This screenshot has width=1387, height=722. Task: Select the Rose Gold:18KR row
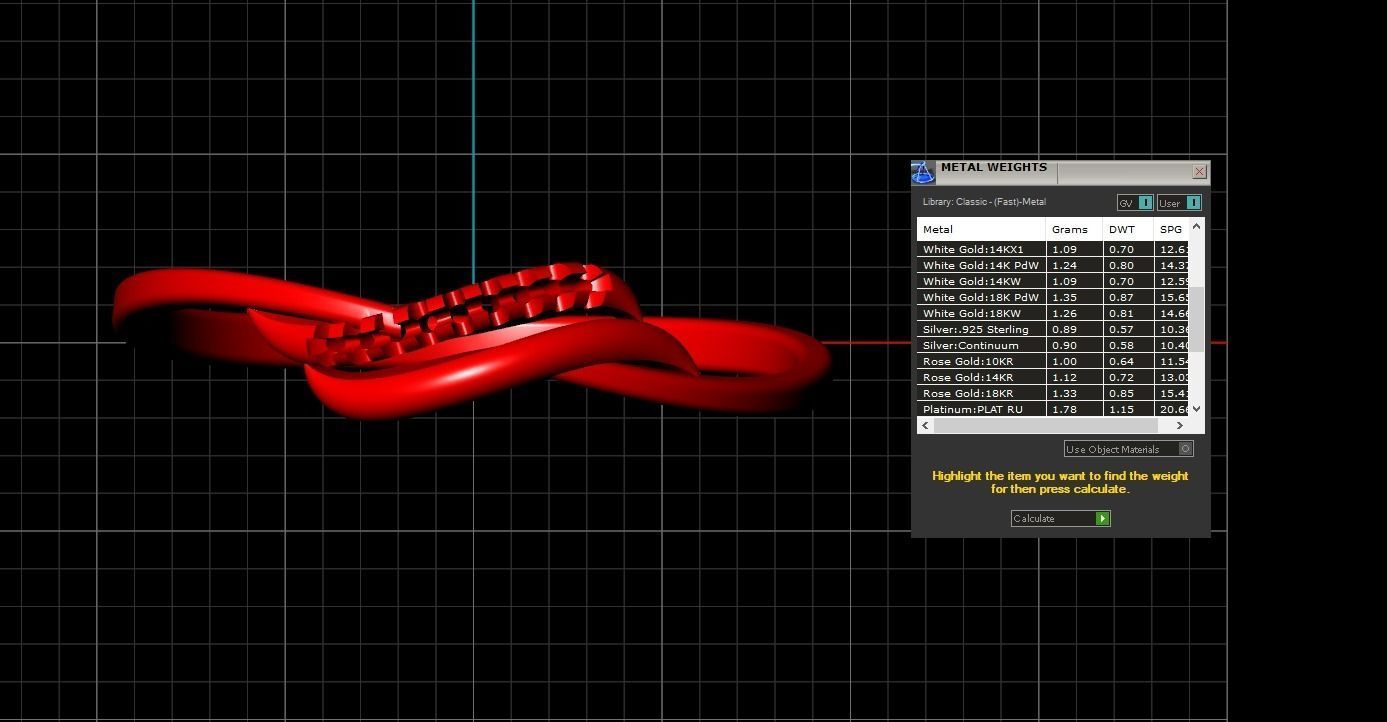tap(1053, 393)
